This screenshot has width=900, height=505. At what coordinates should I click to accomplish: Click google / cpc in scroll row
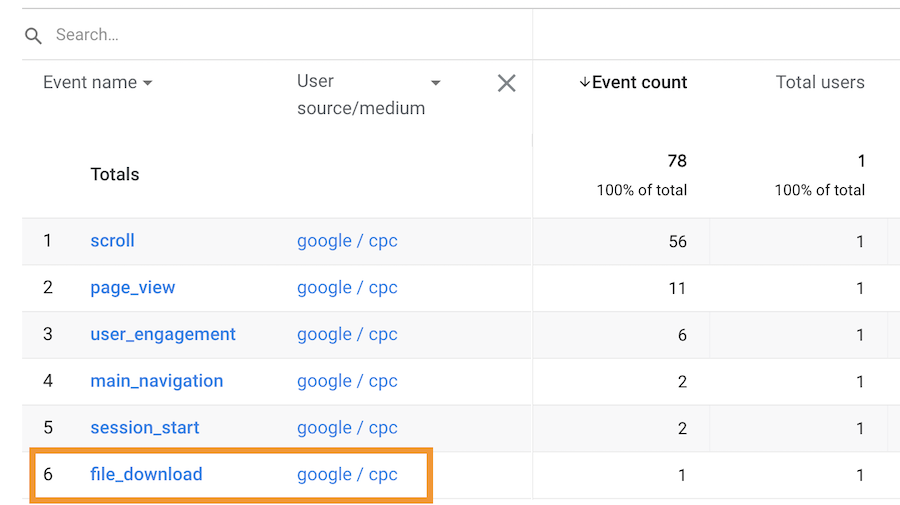(x=347, y=241)
